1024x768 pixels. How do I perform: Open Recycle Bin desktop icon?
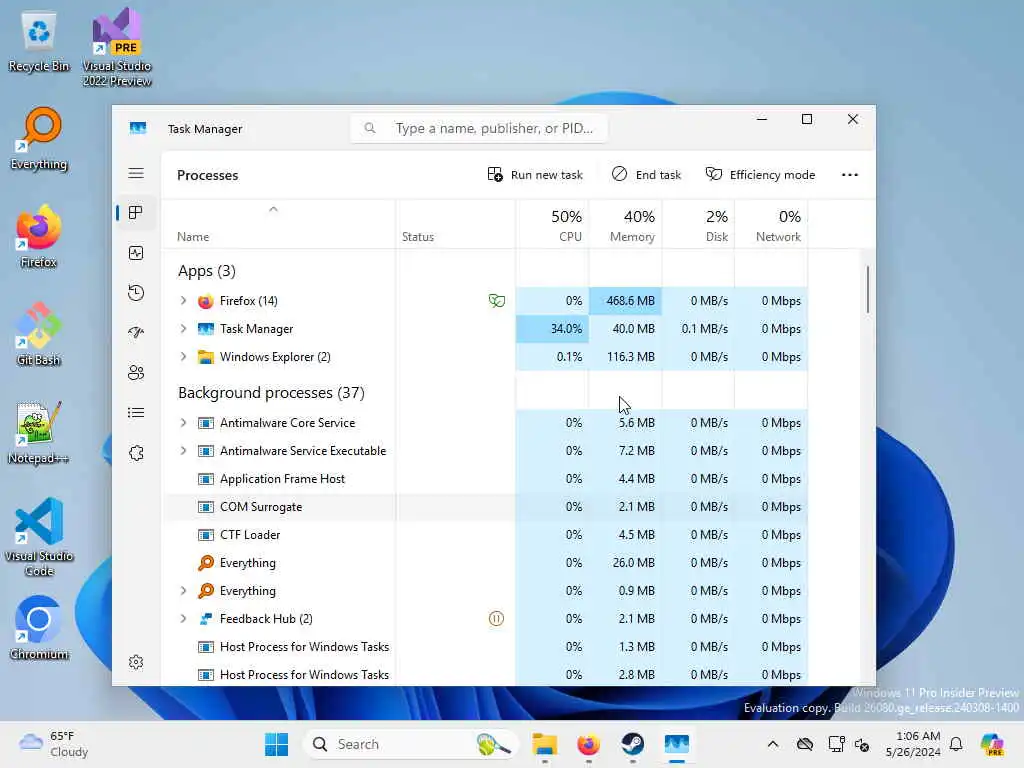(x=39, y=42)
